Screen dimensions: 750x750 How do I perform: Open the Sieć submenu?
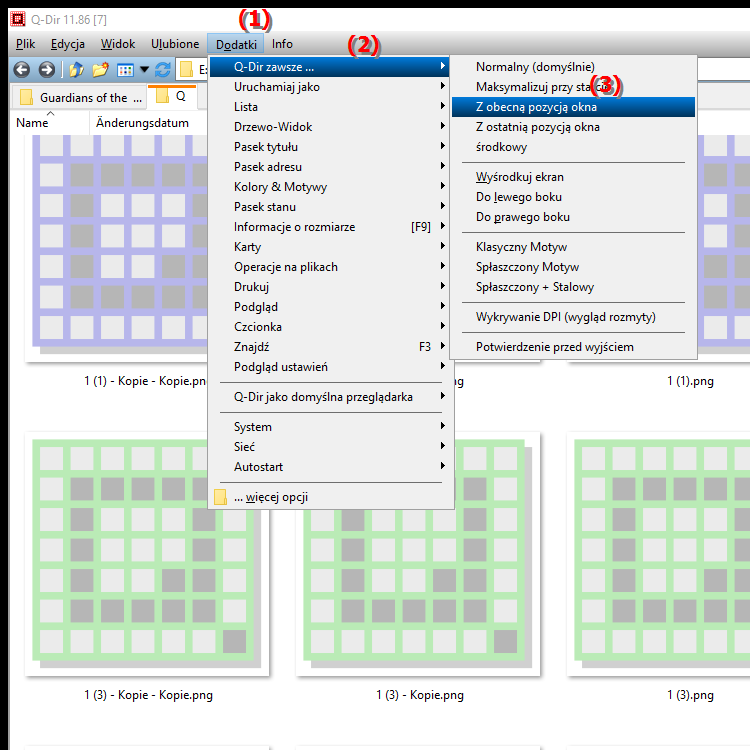click(330, 447)
